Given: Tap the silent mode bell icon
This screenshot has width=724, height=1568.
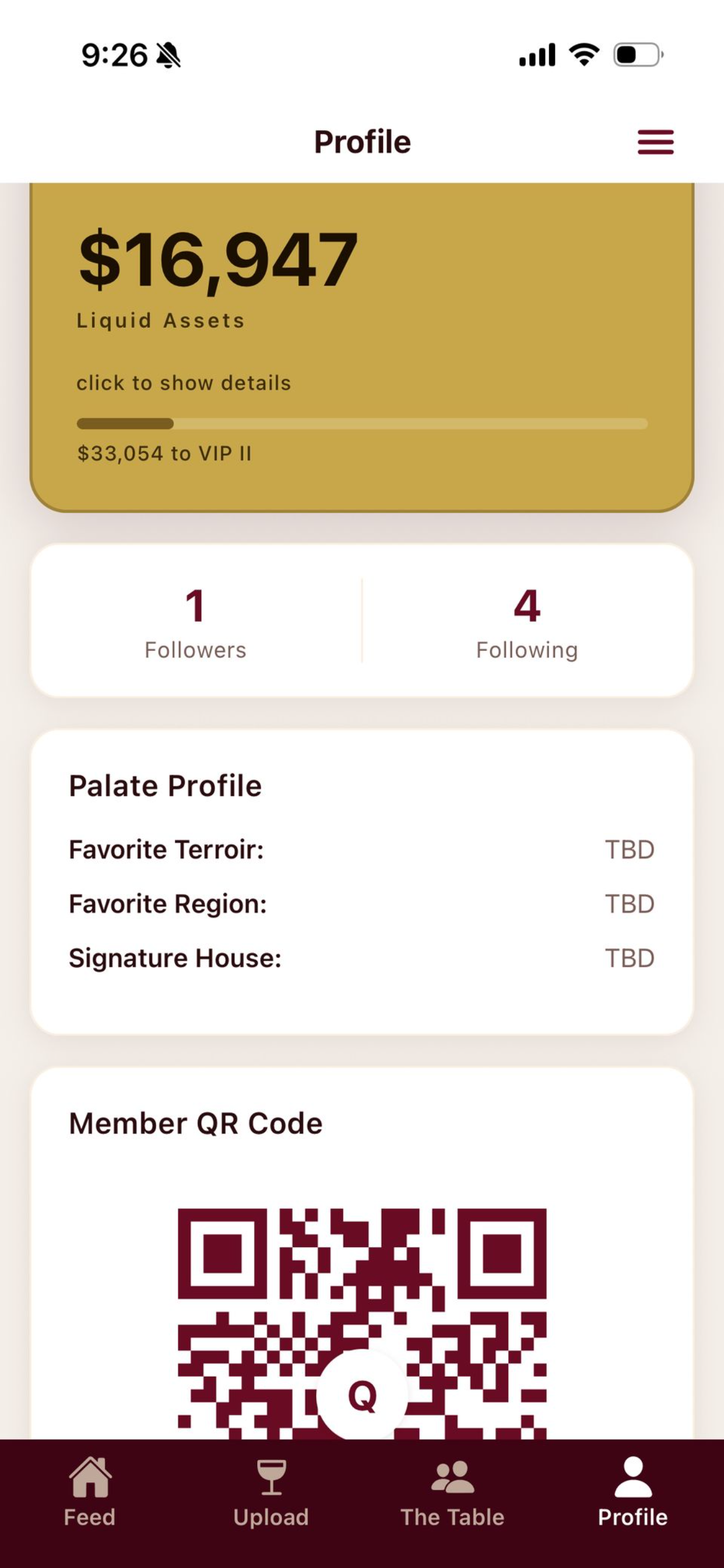Looking at the screenshot, I should point(168,55).
